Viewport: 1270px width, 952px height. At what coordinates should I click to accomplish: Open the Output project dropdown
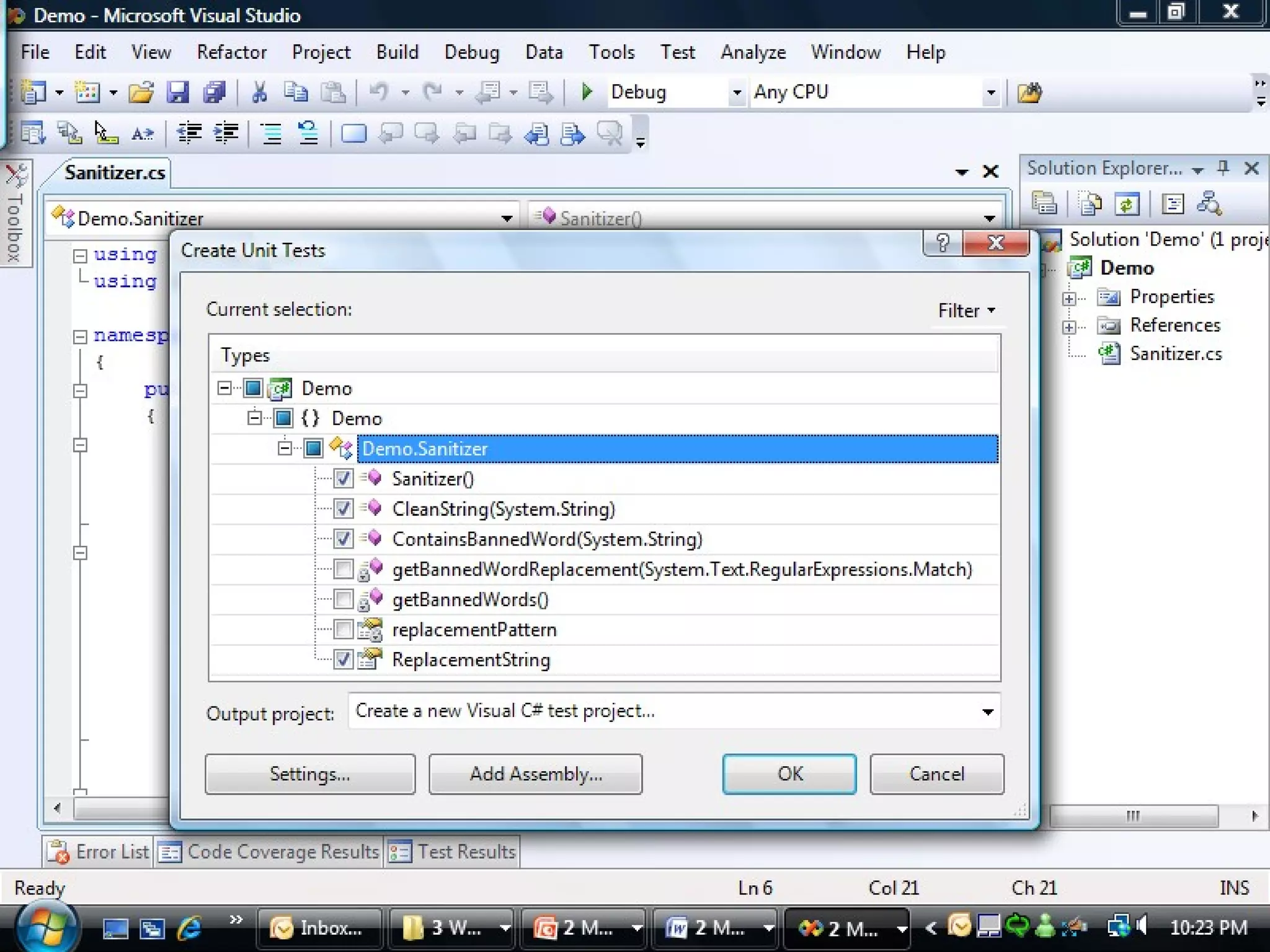pyautogui.click(x=987, y=712)
